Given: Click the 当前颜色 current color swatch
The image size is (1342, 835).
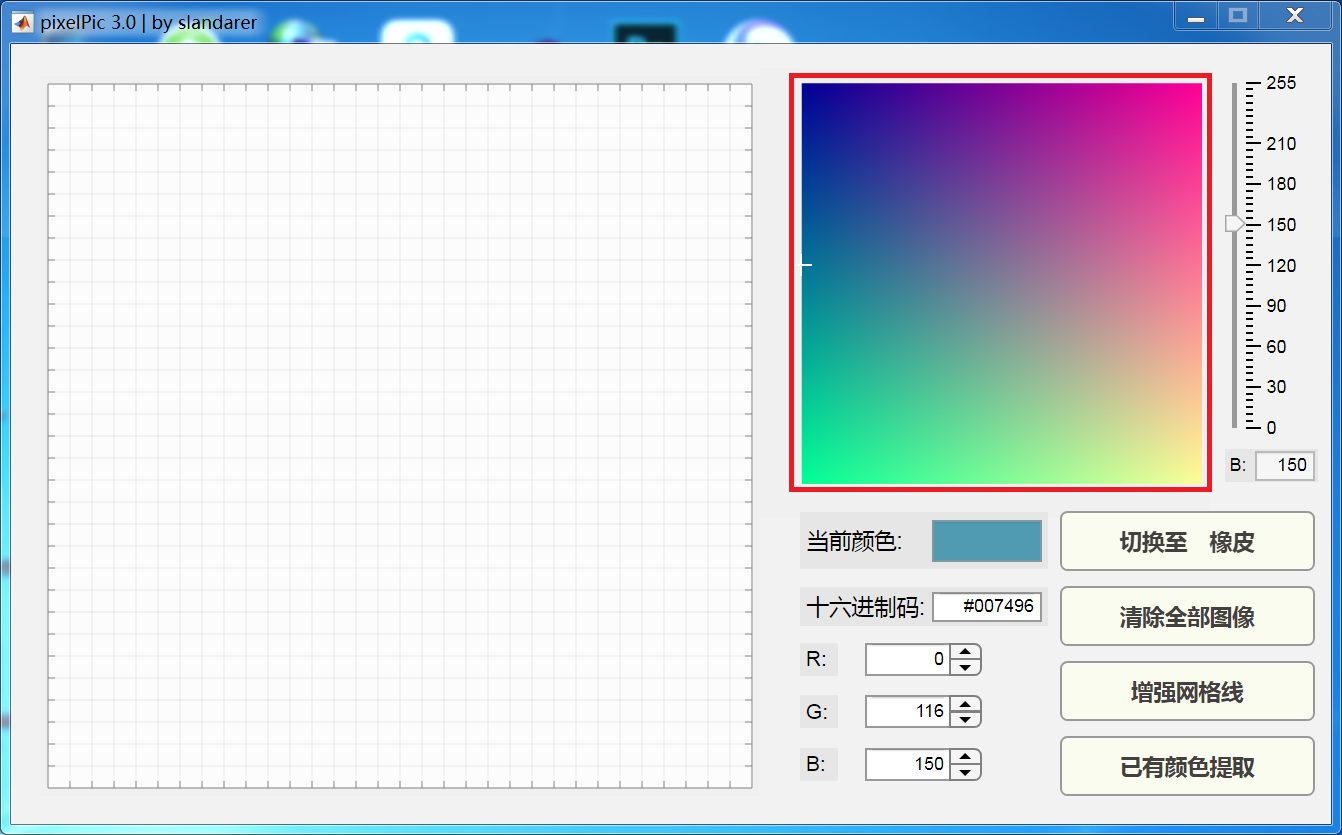Looking at the screenshot, I should pyautogui.click(x=985, y=541).
